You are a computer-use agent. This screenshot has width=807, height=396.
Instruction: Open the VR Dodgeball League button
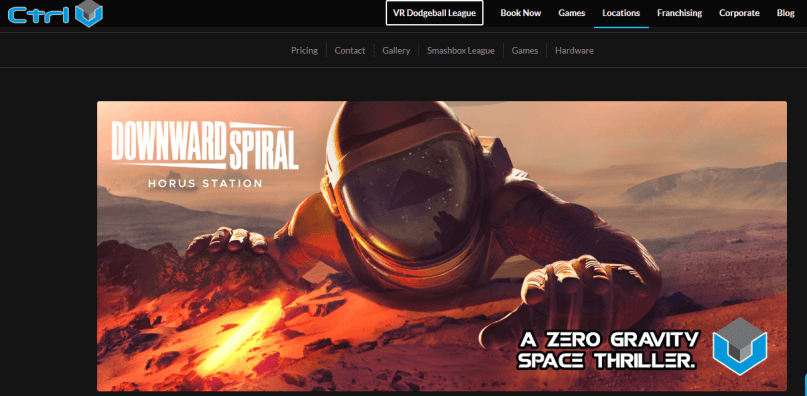pos(434,13)
